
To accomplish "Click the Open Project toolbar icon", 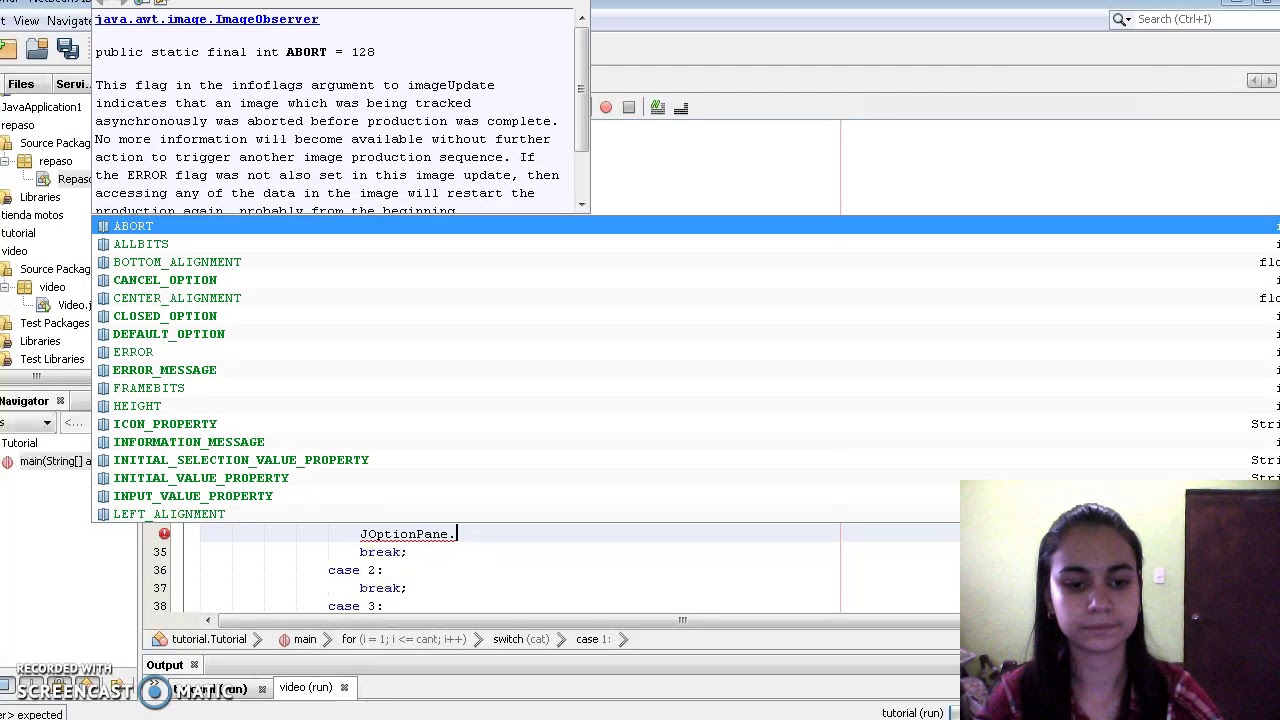I will [x=37, y=48].
